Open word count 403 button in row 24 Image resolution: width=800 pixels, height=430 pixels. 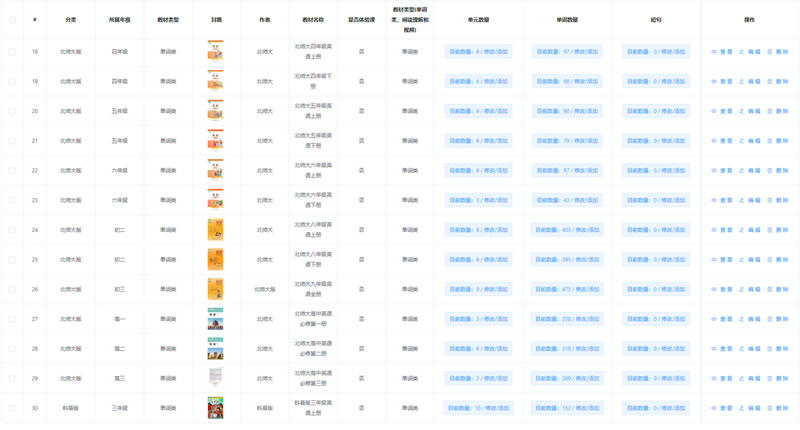(x=567, y=230)
